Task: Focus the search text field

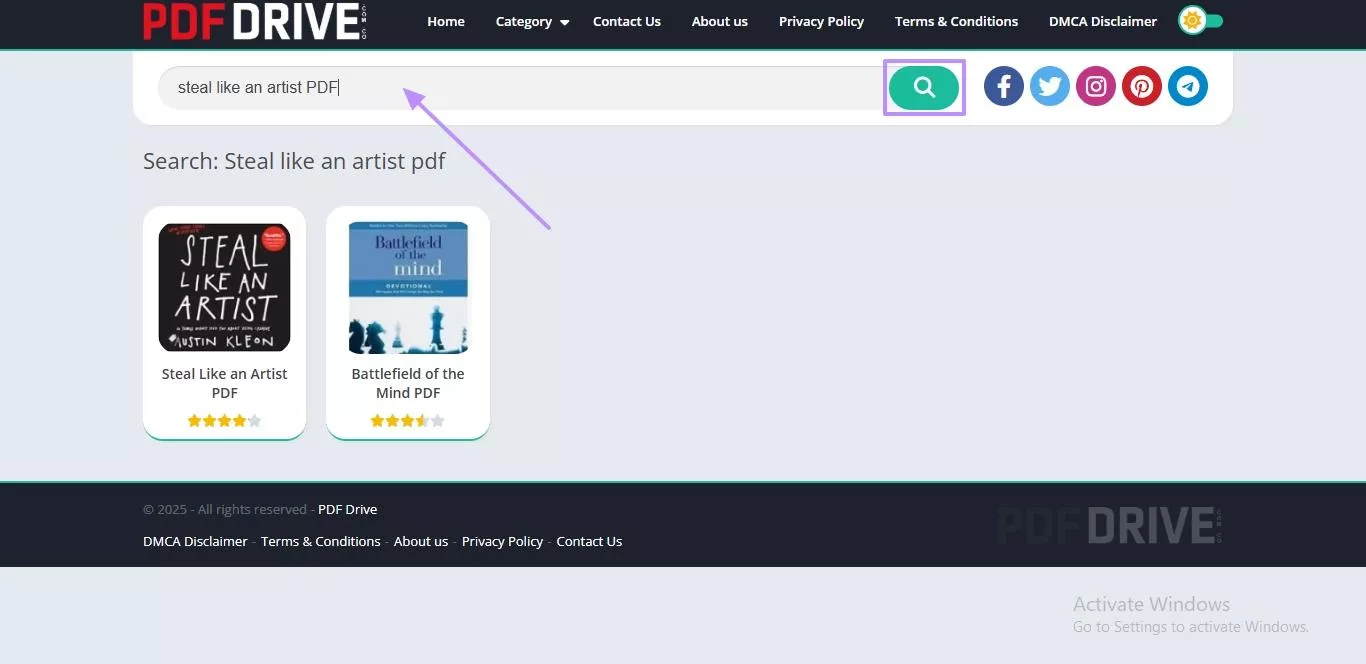Action: 520,88
